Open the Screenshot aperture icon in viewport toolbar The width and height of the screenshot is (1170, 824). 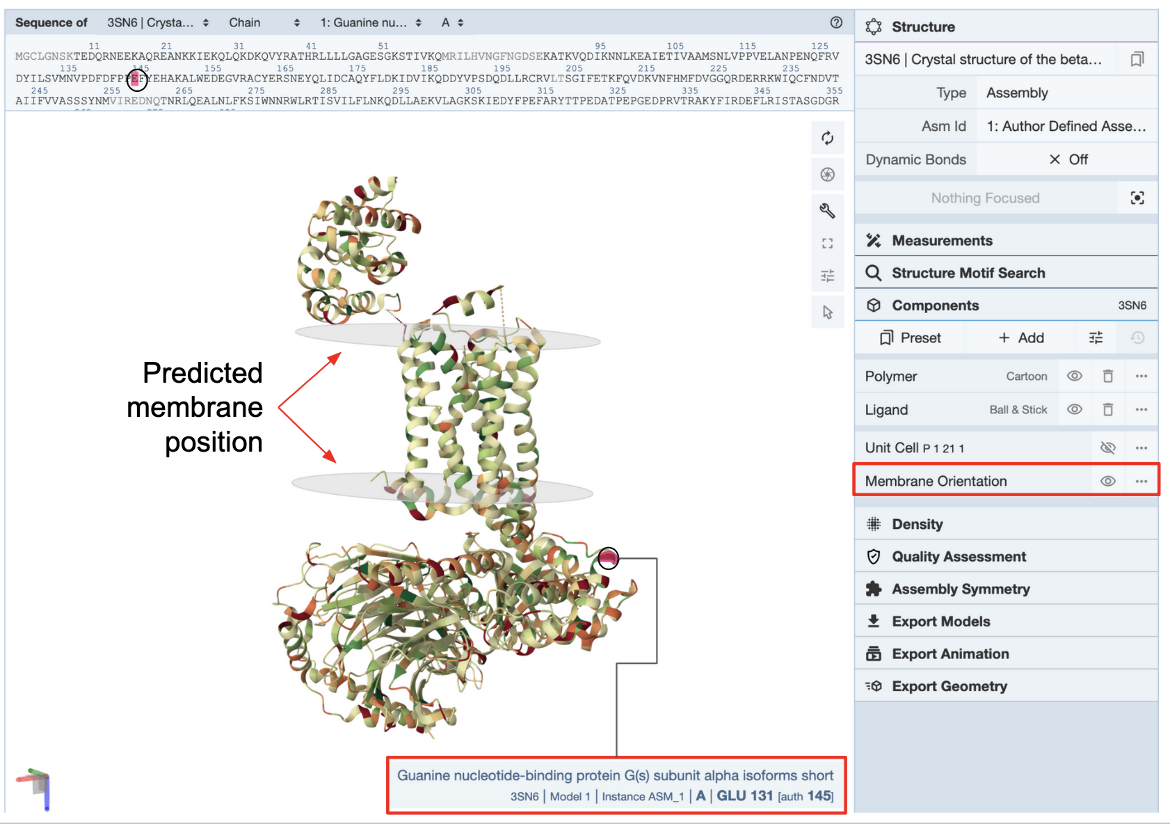[x=827, y=175]
